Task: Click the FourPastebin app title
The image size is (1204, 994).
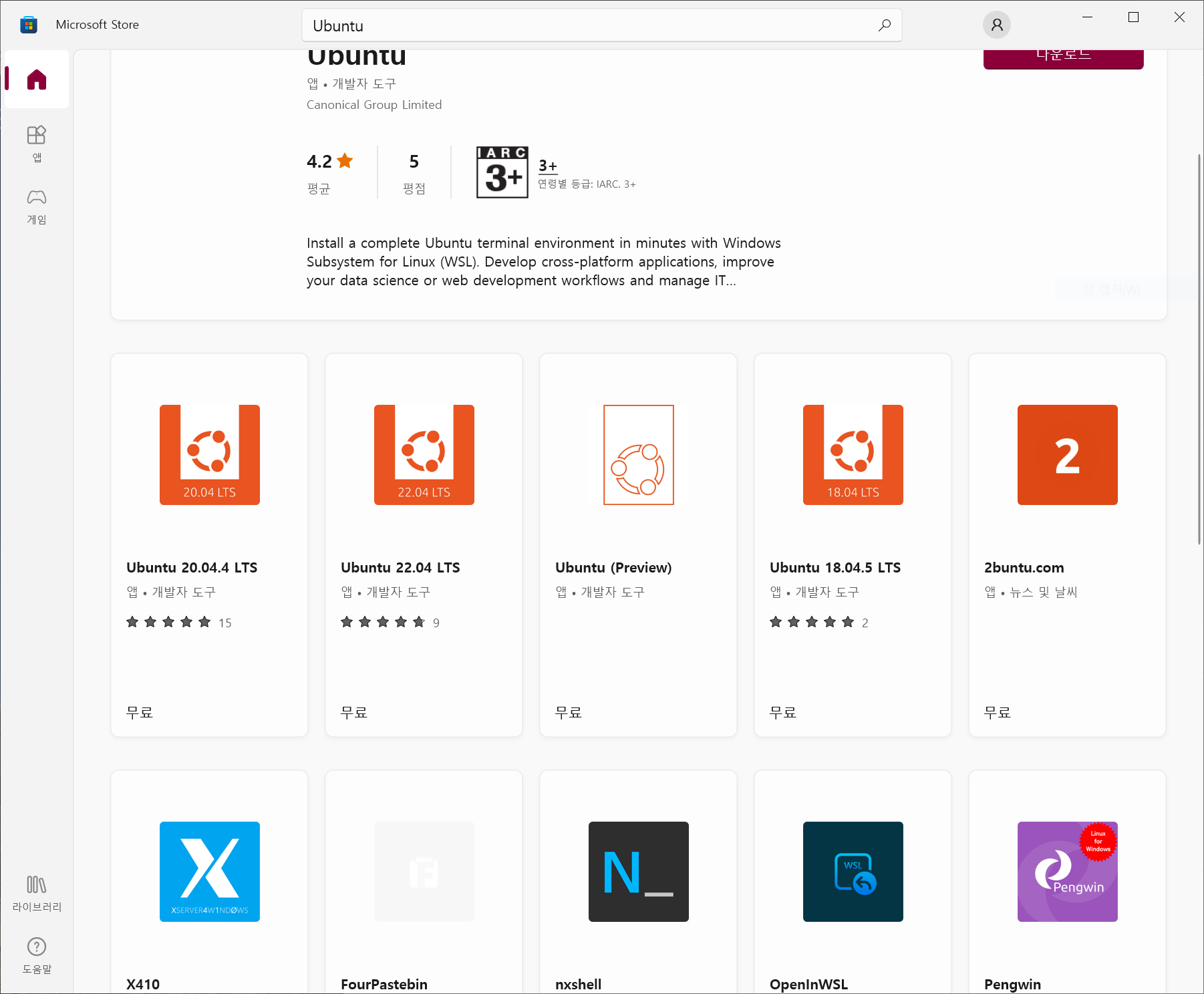Action: tap(384, 985)
